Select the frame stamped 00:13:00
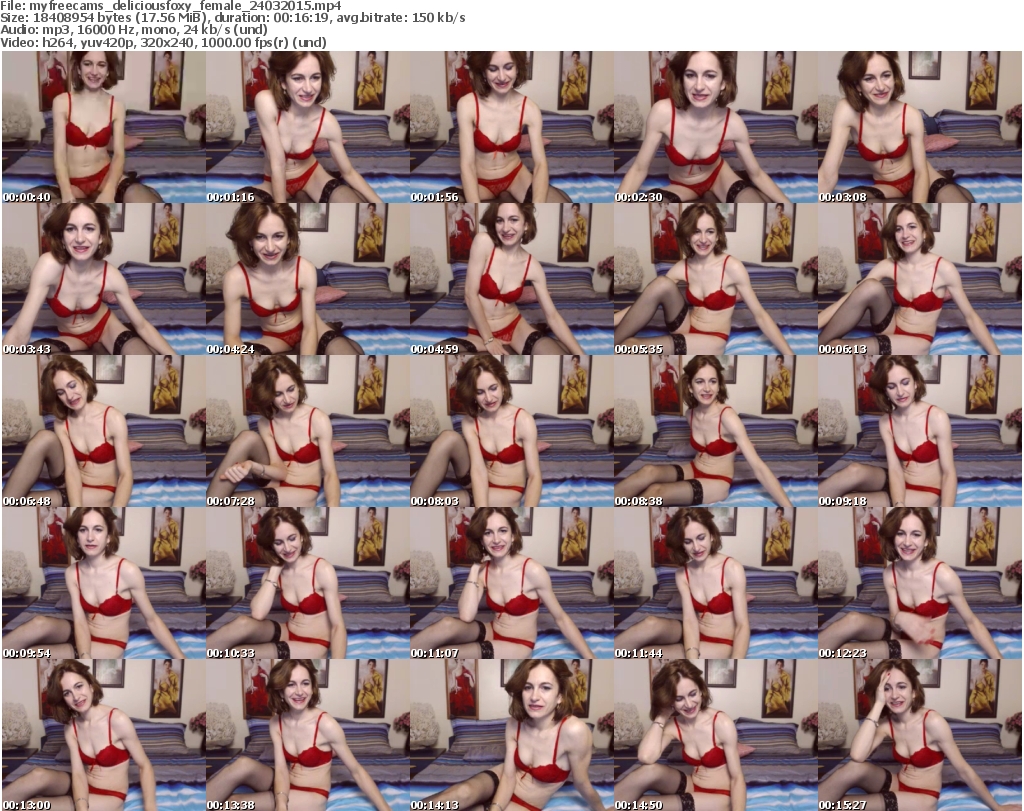The height and width of the screenshot is (811, 1024). pyautogui.click(x=104, y=735)
